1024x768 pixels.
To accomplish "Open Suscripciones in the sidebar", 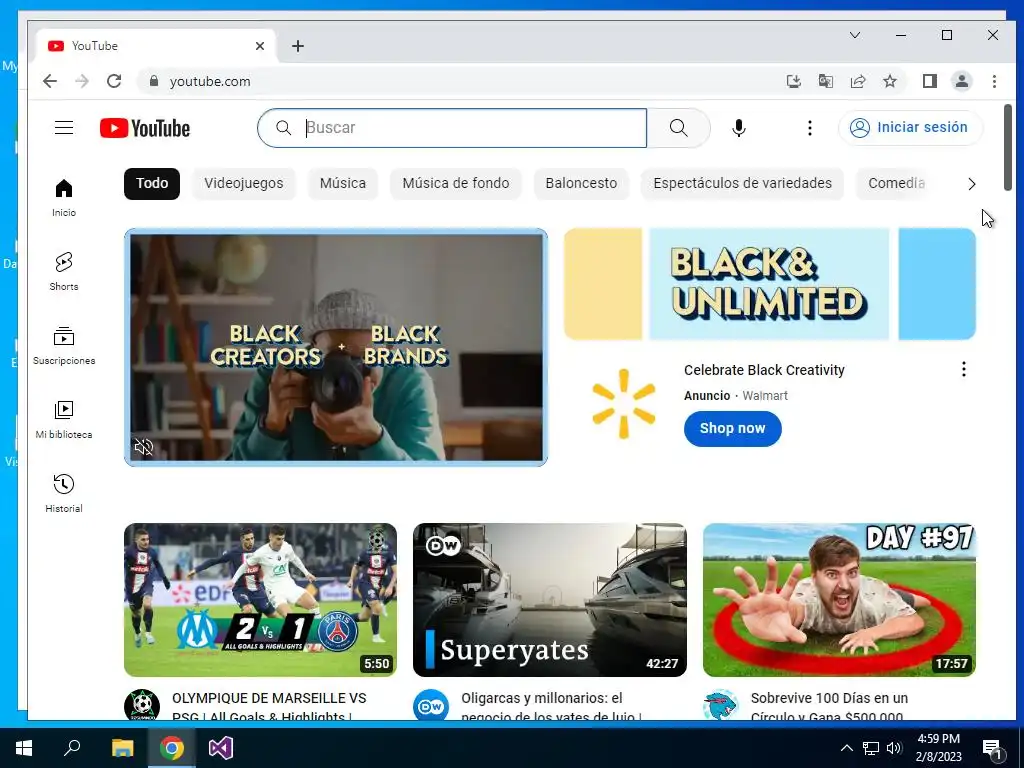I will point(64,345).
